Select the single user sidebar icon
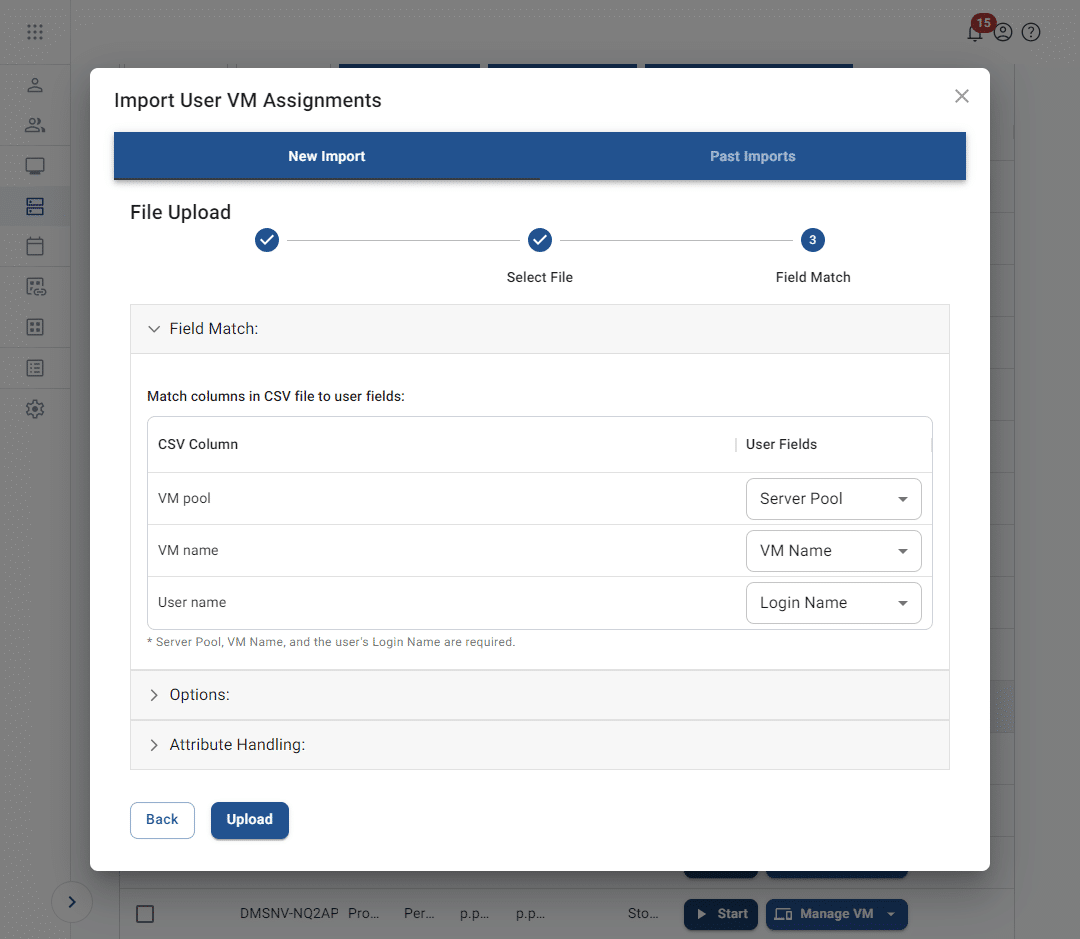This screenshot has height=939, width=1080. point(35,85)
